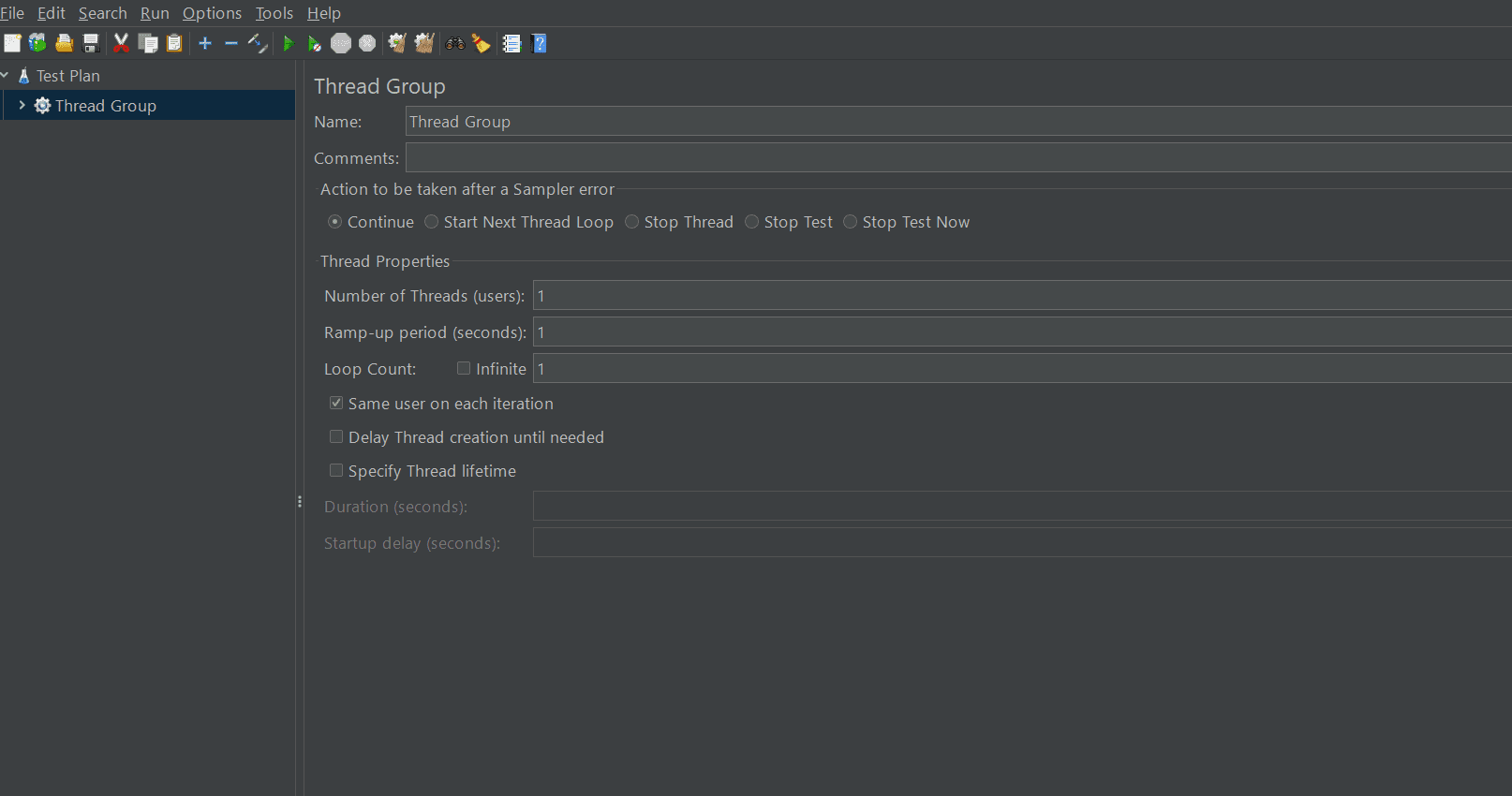Click the Paste clipboard icon
This screenshot has width=1512, height=796.
(x=174, y=43)
